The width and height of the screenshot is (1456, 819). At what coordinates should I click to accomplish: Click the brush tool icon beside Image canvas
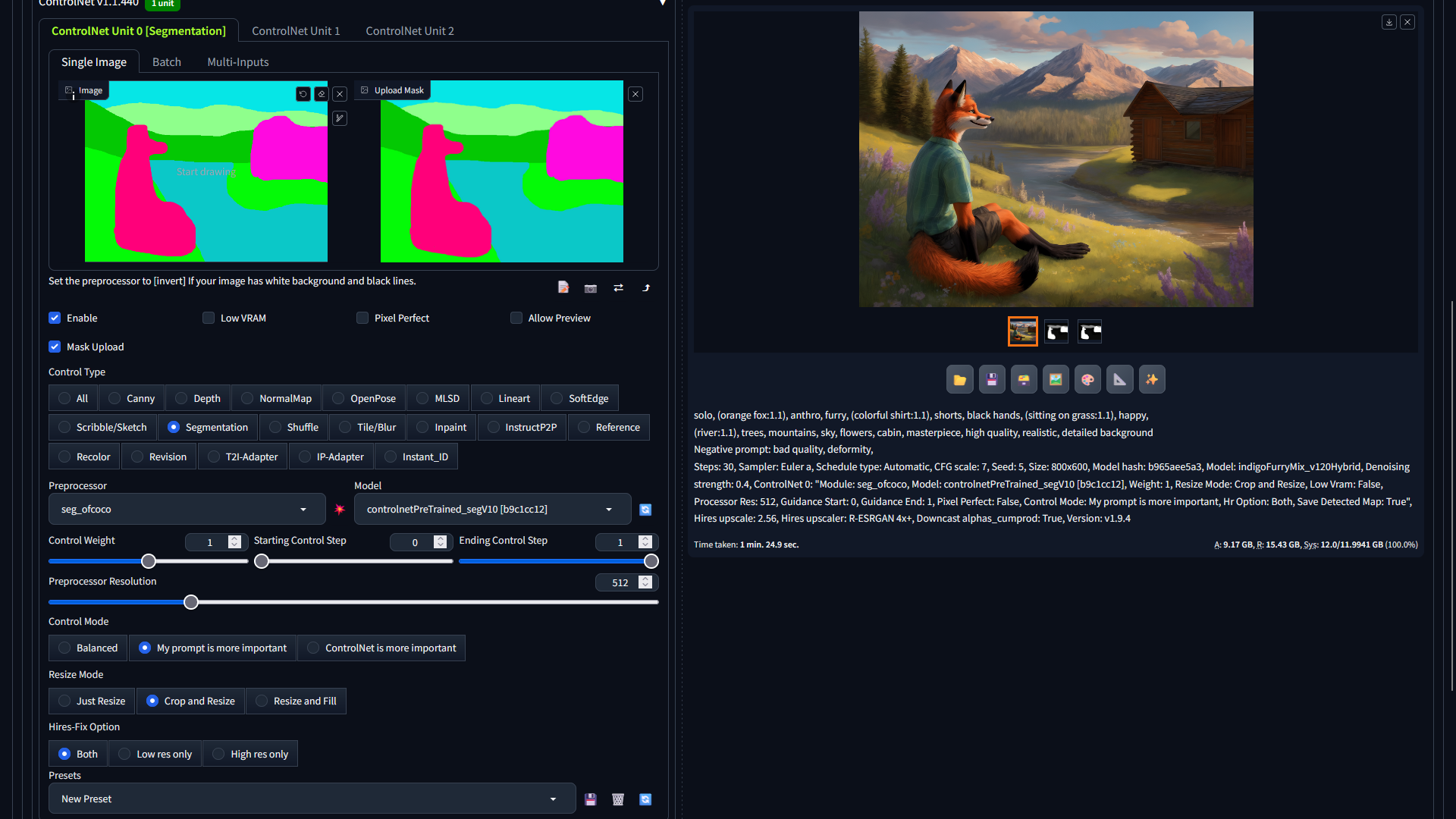tap(340, 118)
